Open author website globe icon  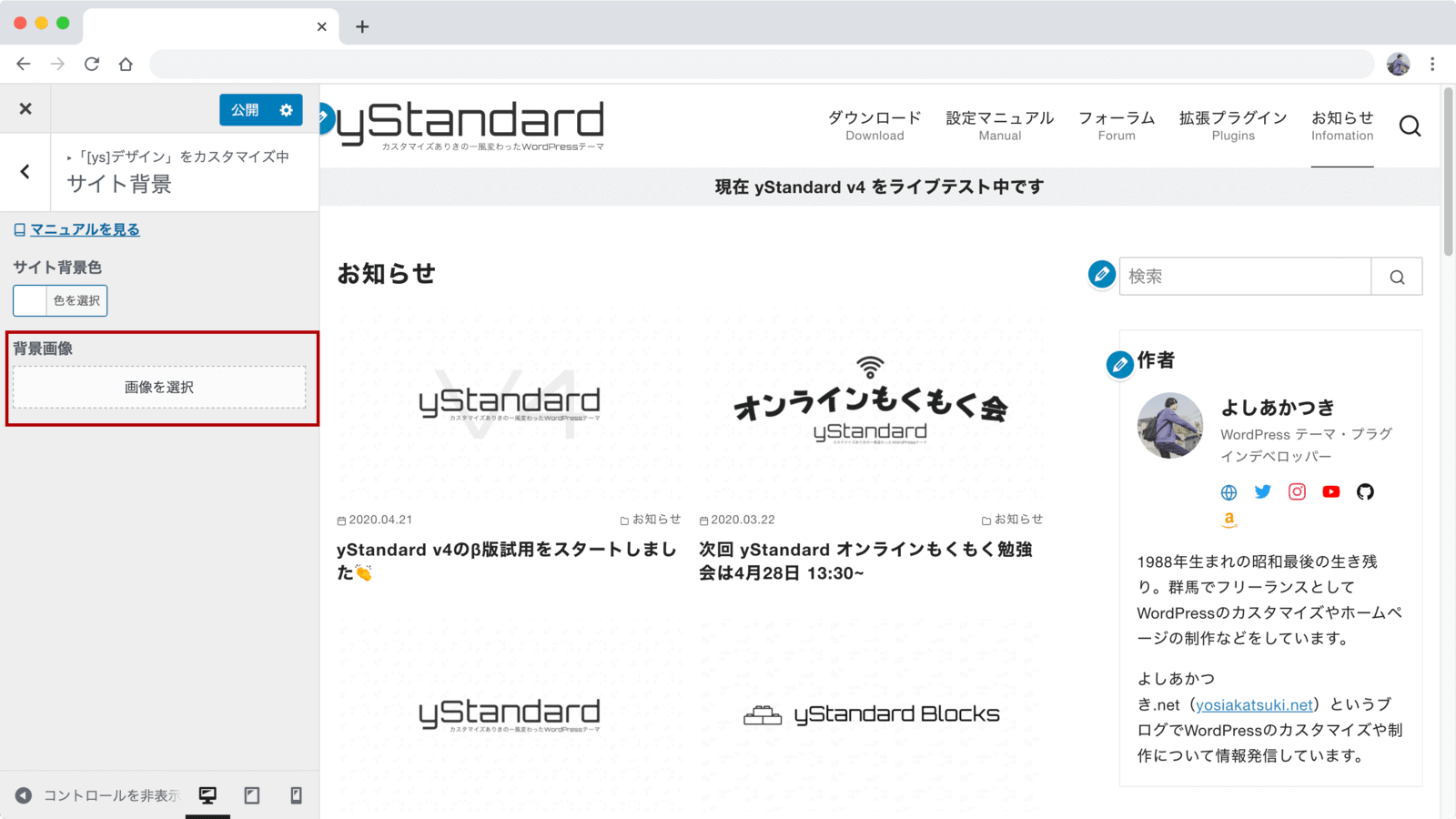1228,492
